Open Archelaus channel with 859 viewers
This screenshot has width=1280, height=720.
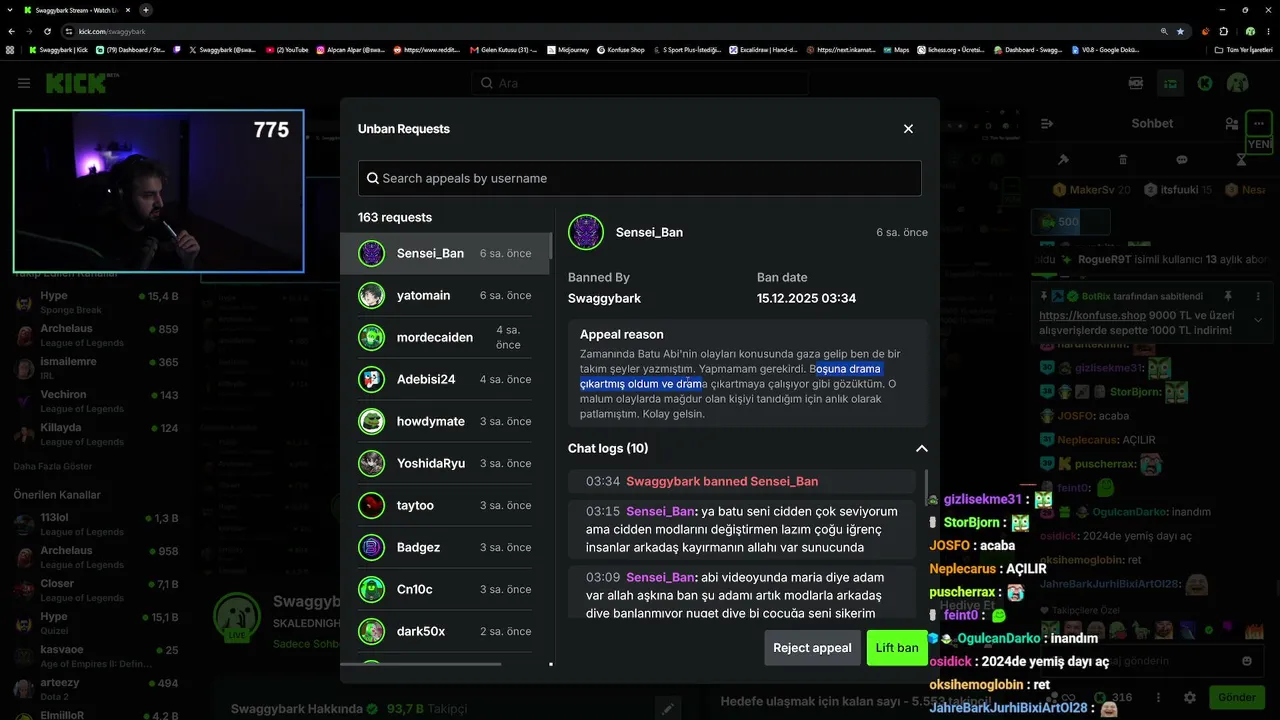click(x=96, y=335)
